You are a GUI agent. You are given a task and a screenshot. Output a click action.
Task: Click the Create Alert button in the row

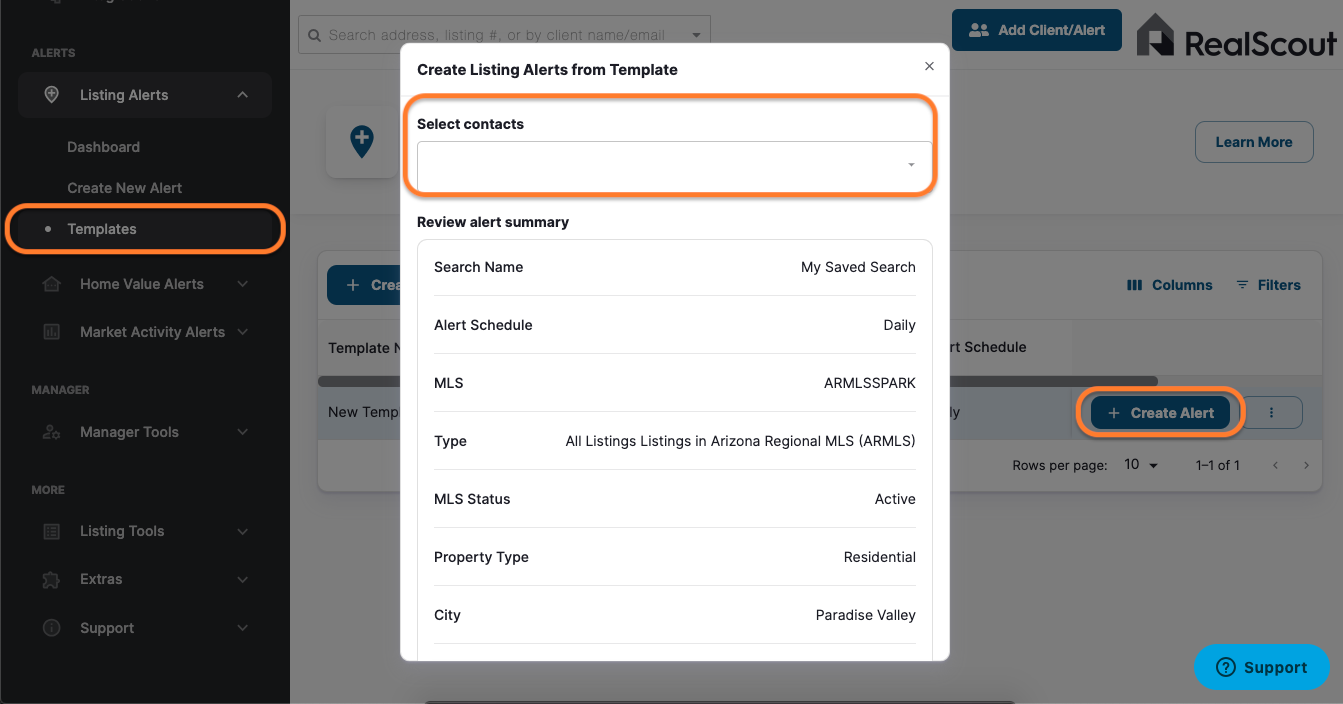pos(1160,412)
